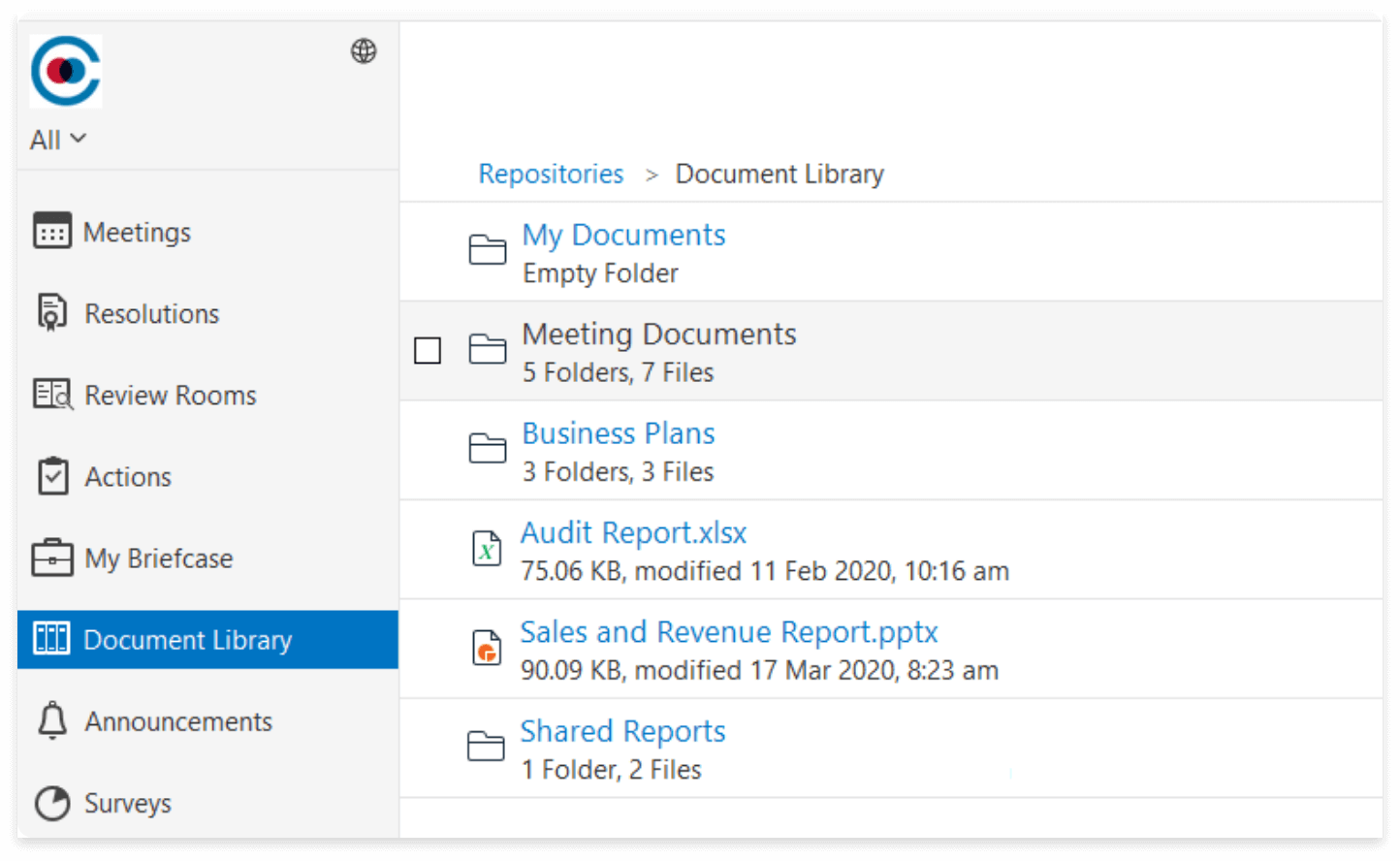Check the Meeting Documents checkbox
Viewport: 1400px width, 861px height.
click(x=428, y=350)
